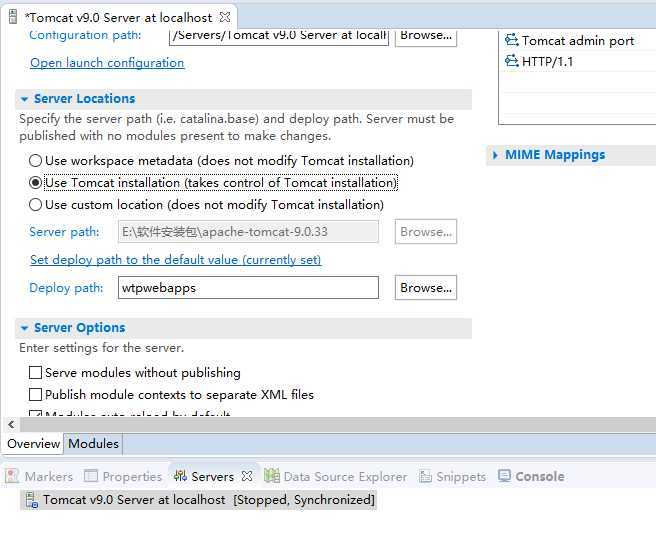The width and height of the screenshot is (656, 540).
Task: Click Browse button next to Configuration path
Action: click(x=426, y=38)
